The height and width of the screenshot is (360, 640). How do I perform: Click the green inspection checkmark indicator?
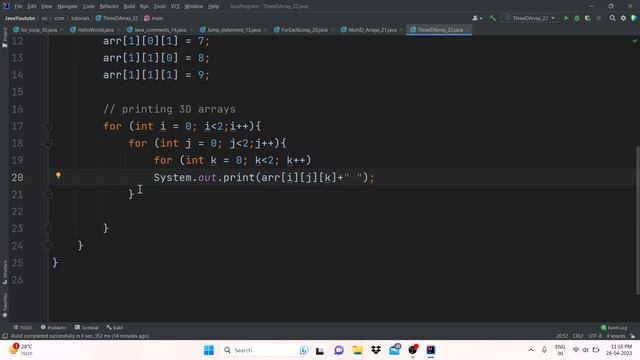(635, 41)
